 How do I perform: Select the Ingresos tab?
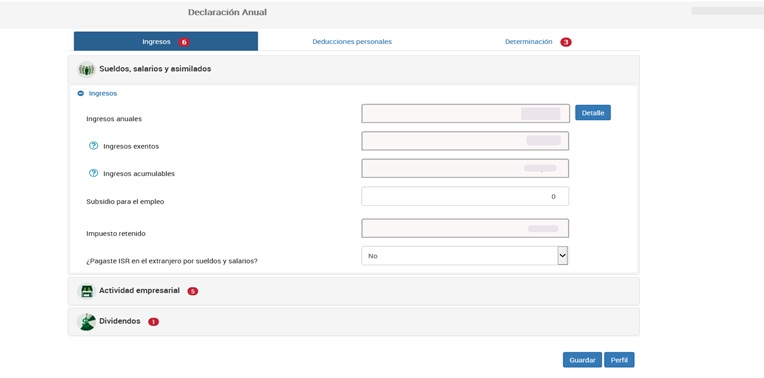[166, 41]
